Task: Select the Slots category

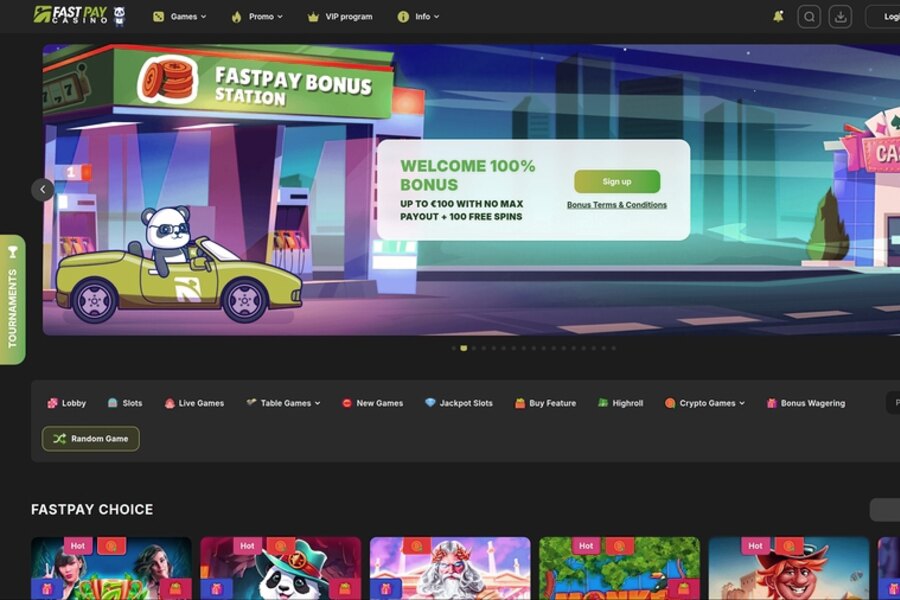Action: 125,403
